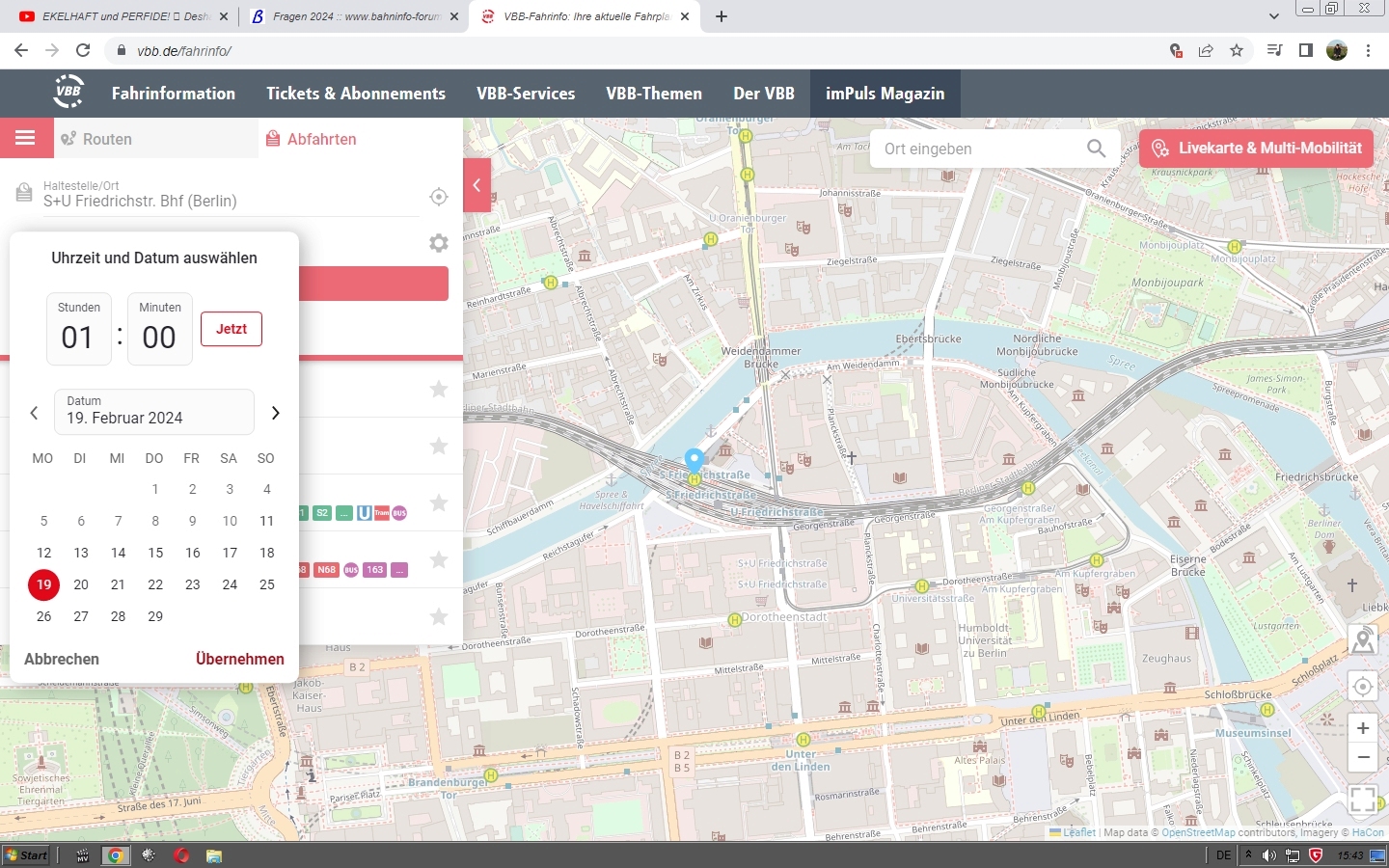Share this page from address bar

point(1206,50)
